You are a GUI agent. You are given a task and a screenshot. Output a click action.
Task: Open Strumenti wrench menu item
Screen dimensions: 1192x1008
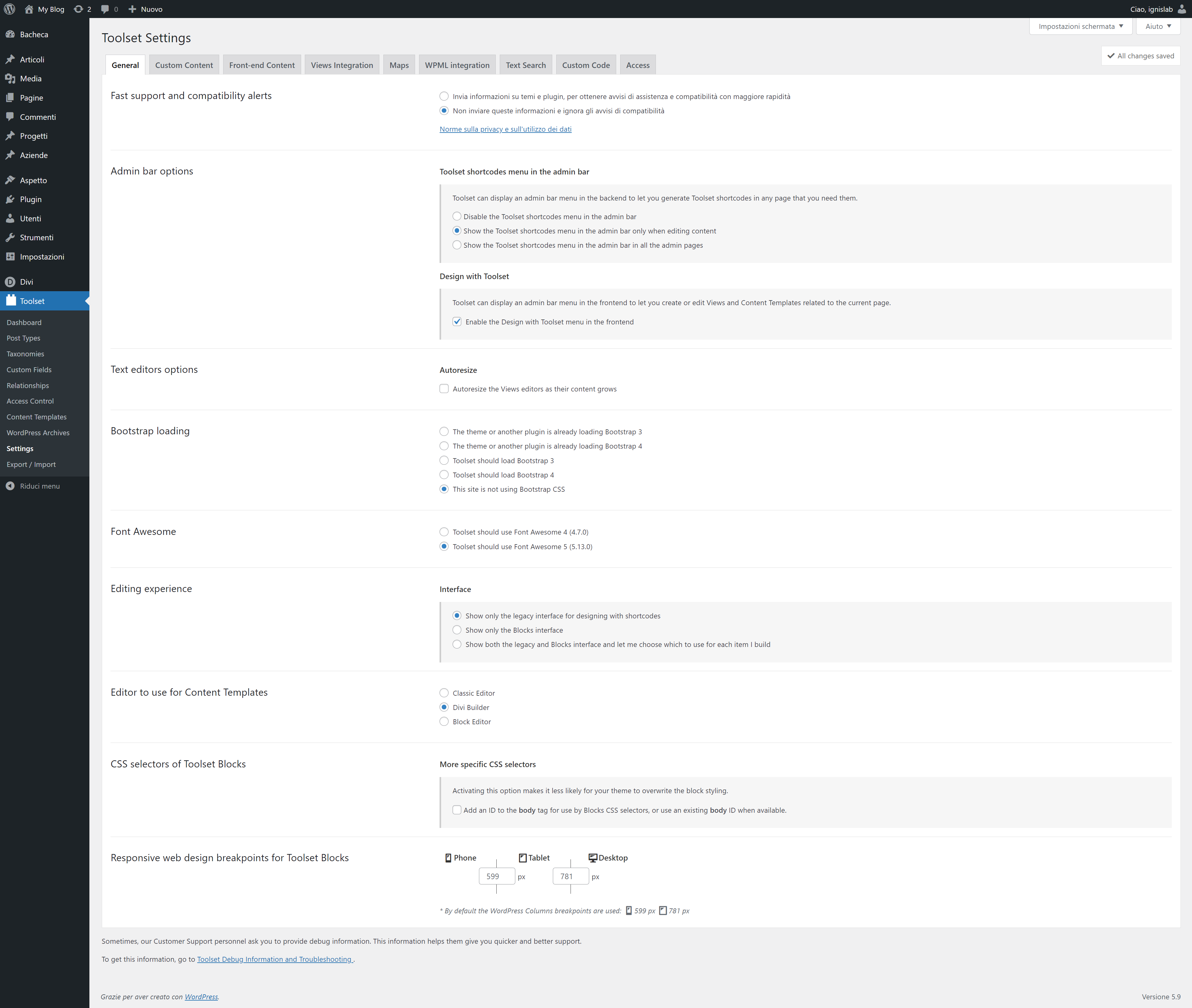coord(37,238)
